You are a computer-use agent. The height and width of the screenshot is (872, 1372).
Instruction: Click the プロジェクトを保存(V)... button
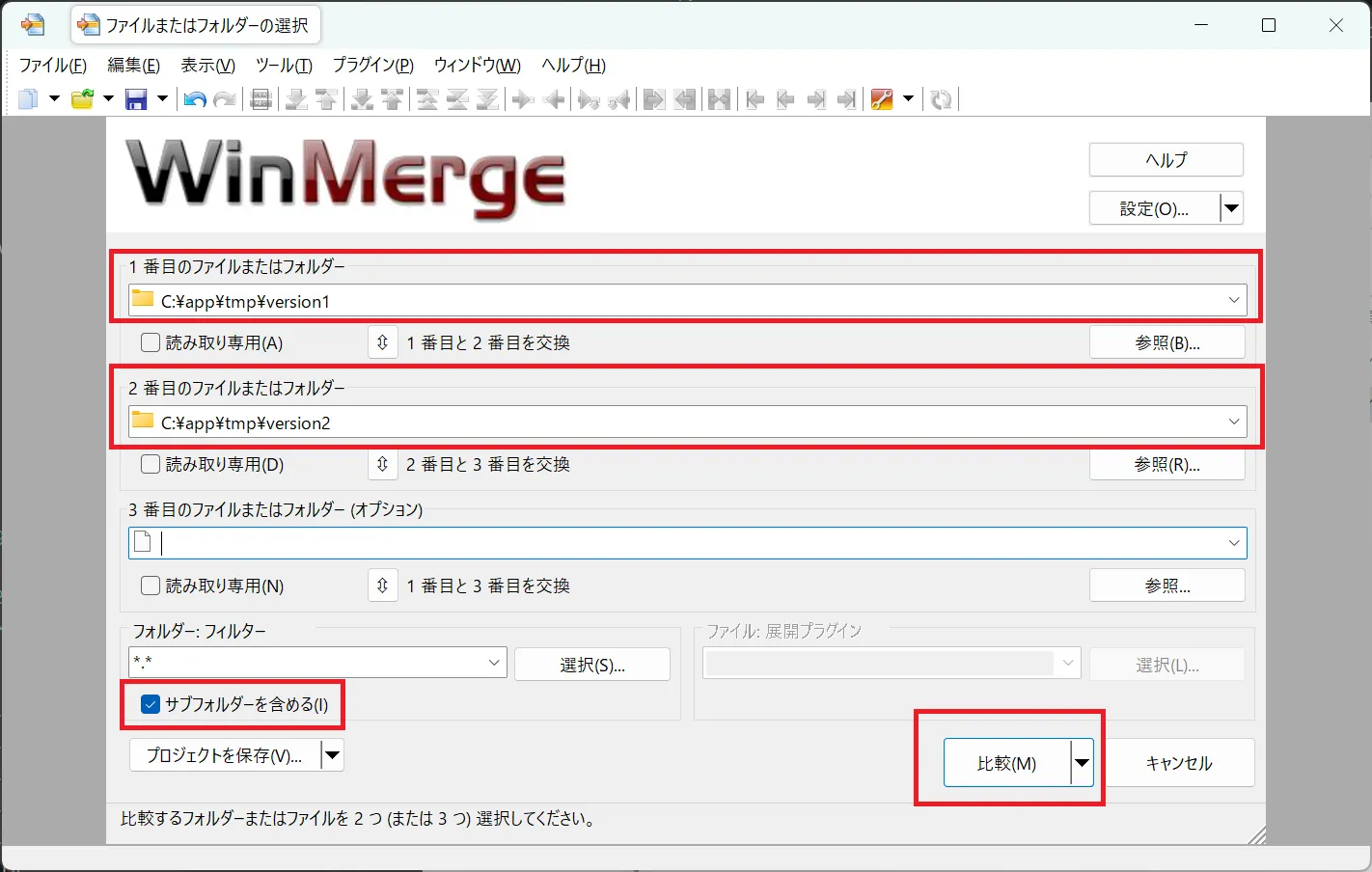point(224,755)
